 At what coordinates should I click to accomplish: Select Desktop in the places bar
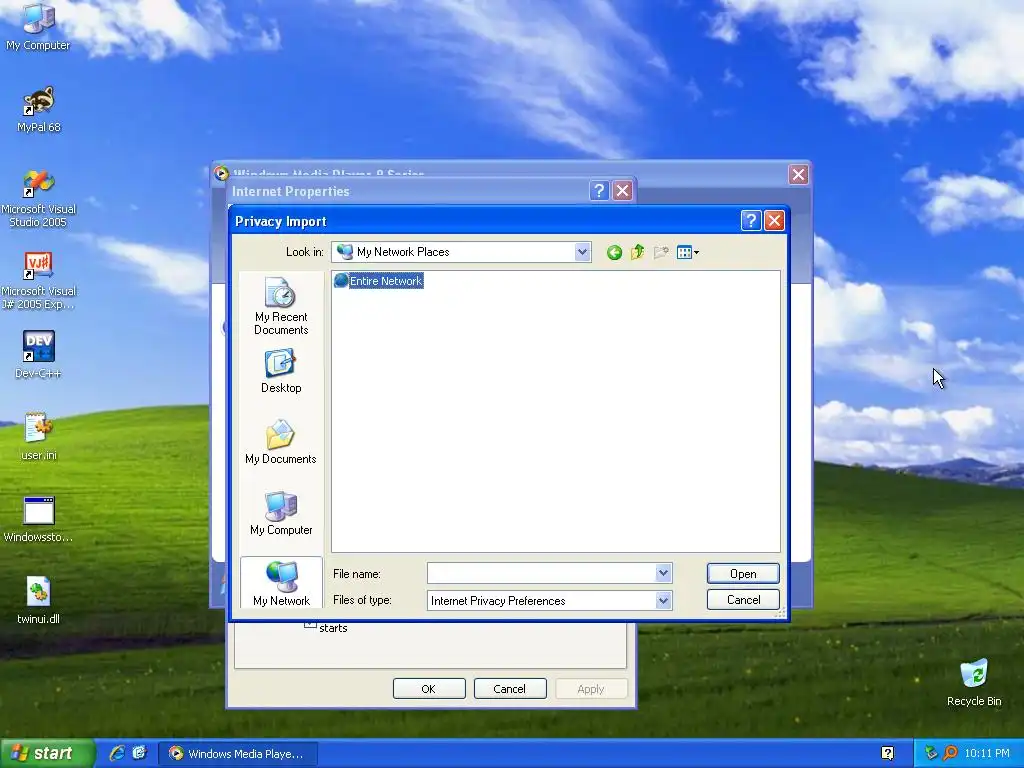click(281, 370)
